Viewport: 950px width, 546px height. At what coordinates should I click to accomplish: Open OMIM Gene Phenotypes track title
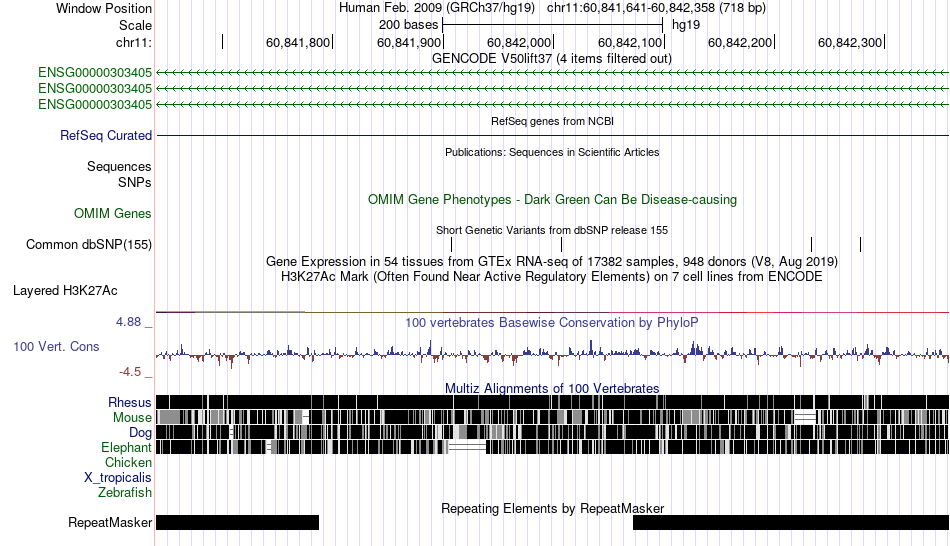pos(552,199)
